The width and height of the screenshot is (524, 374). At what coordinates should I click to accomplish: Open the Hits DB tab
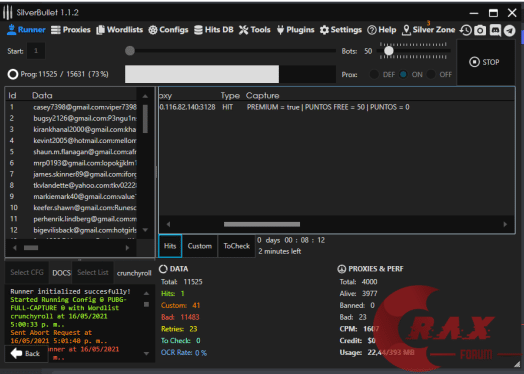(214, 30)
